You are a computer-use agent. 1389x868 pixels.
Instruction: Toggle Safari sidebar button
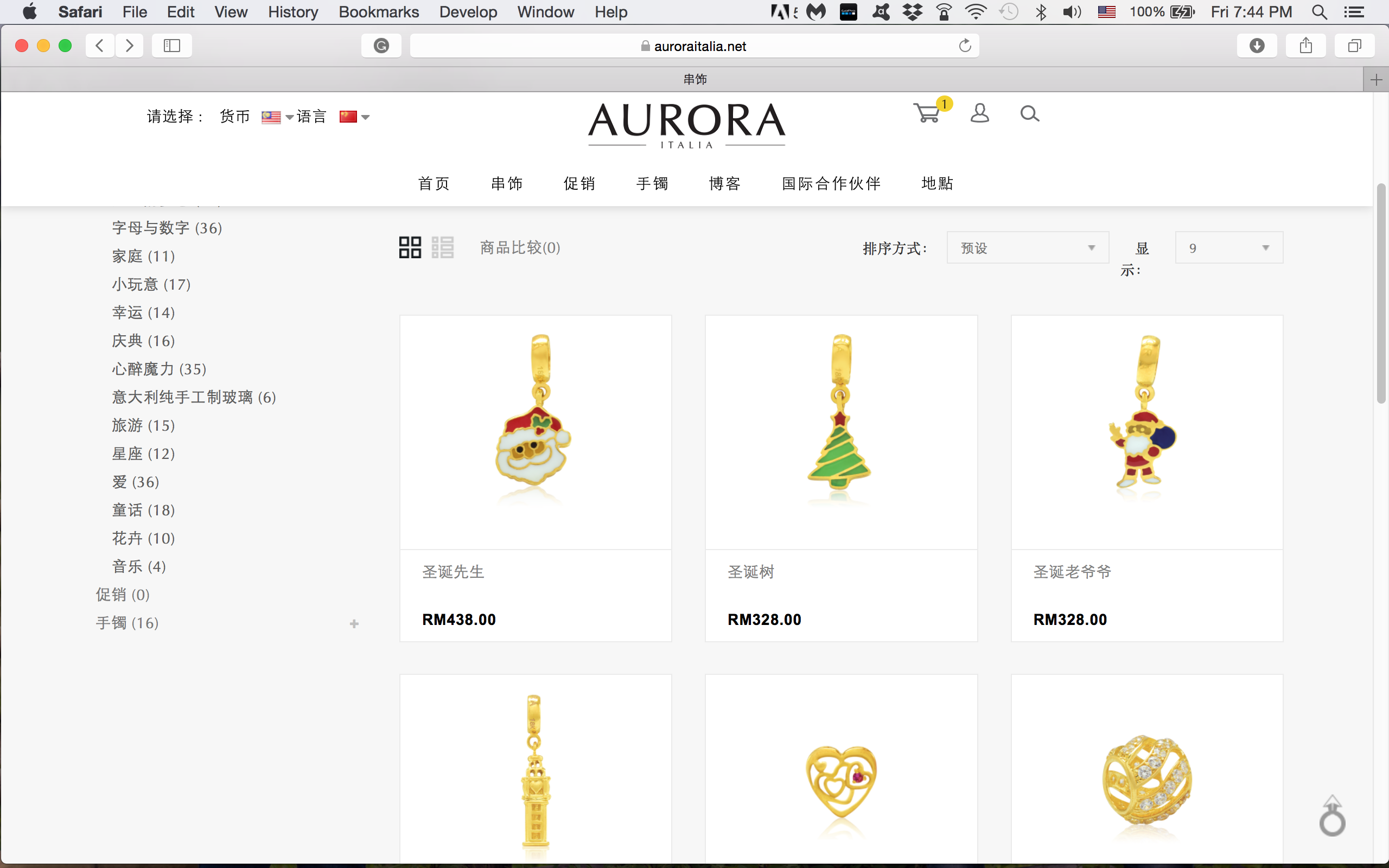click(x=171, y=46)
